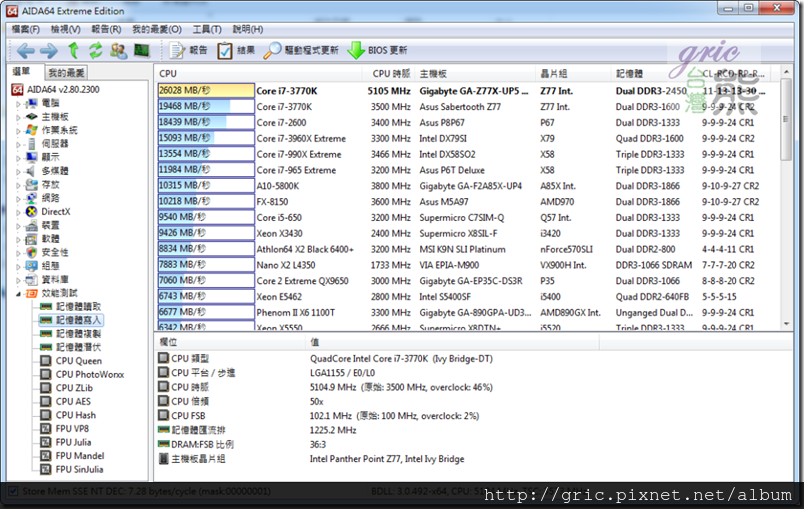The width and height of the screenshot is (804, 509).
Task: Click the BIOS 更新 button
Action: click(x=377, y=50)
